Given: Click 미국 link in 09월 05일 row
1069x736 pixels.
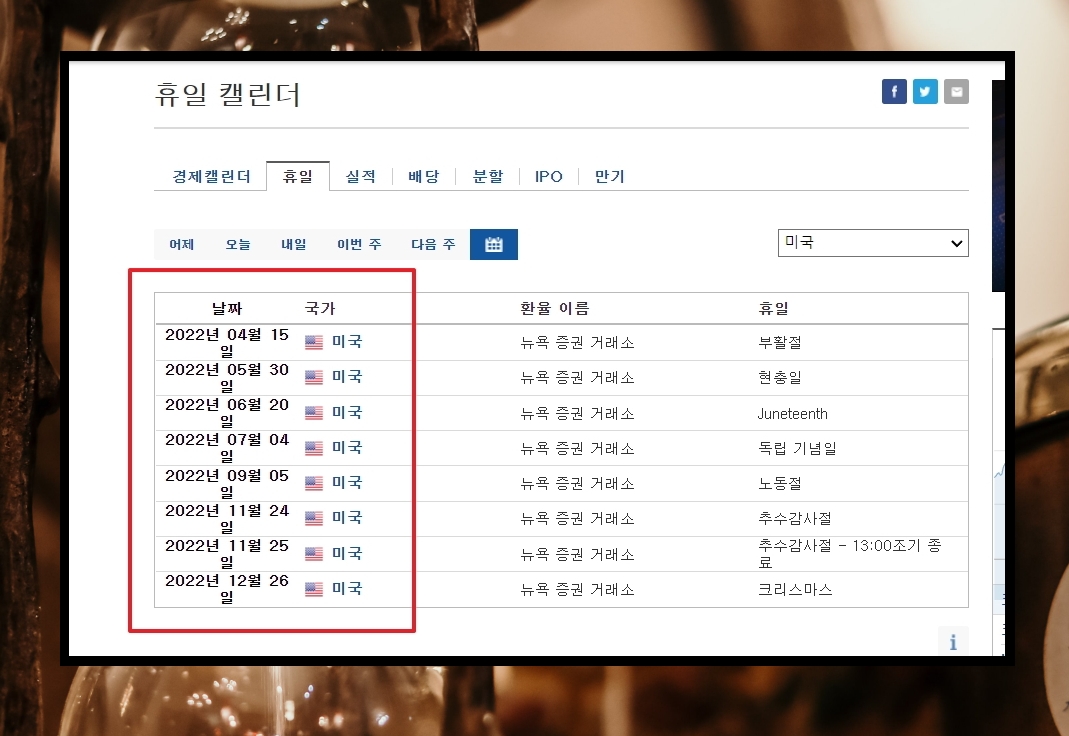Looking at the screenshot, I should (x=347, y=482).
